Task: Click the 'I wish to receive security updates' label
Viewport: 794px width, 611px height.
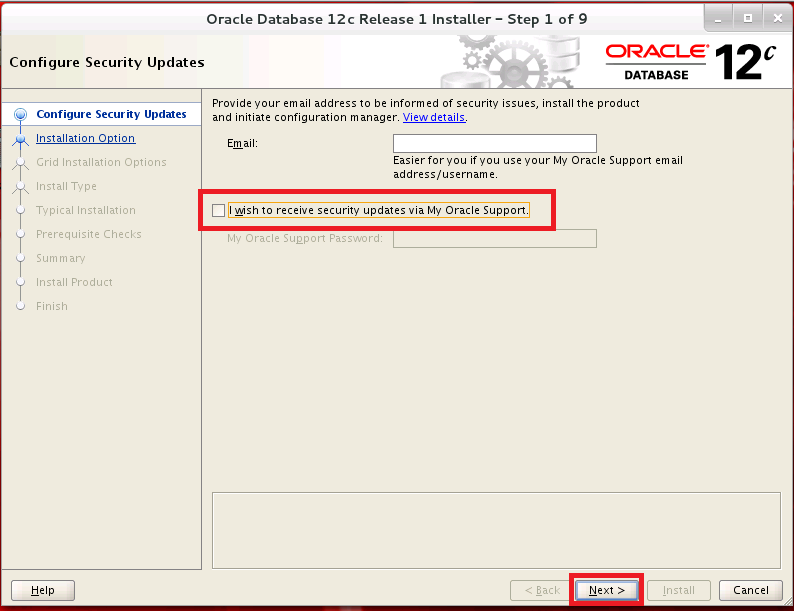Action: (x=379, y=210)
